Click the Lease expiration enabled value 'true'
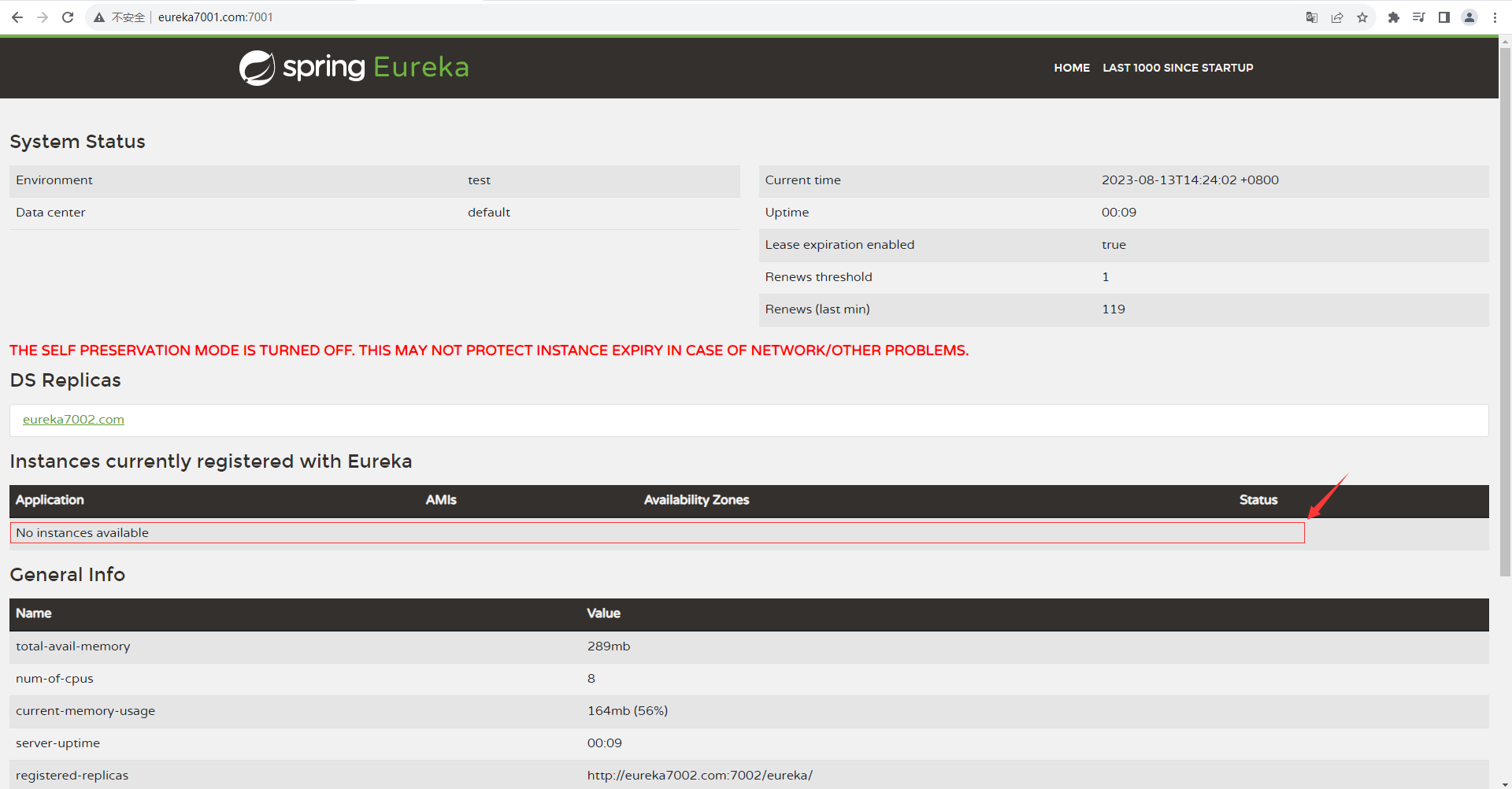Screen dimensions: 1512x789 (1114, 245)
